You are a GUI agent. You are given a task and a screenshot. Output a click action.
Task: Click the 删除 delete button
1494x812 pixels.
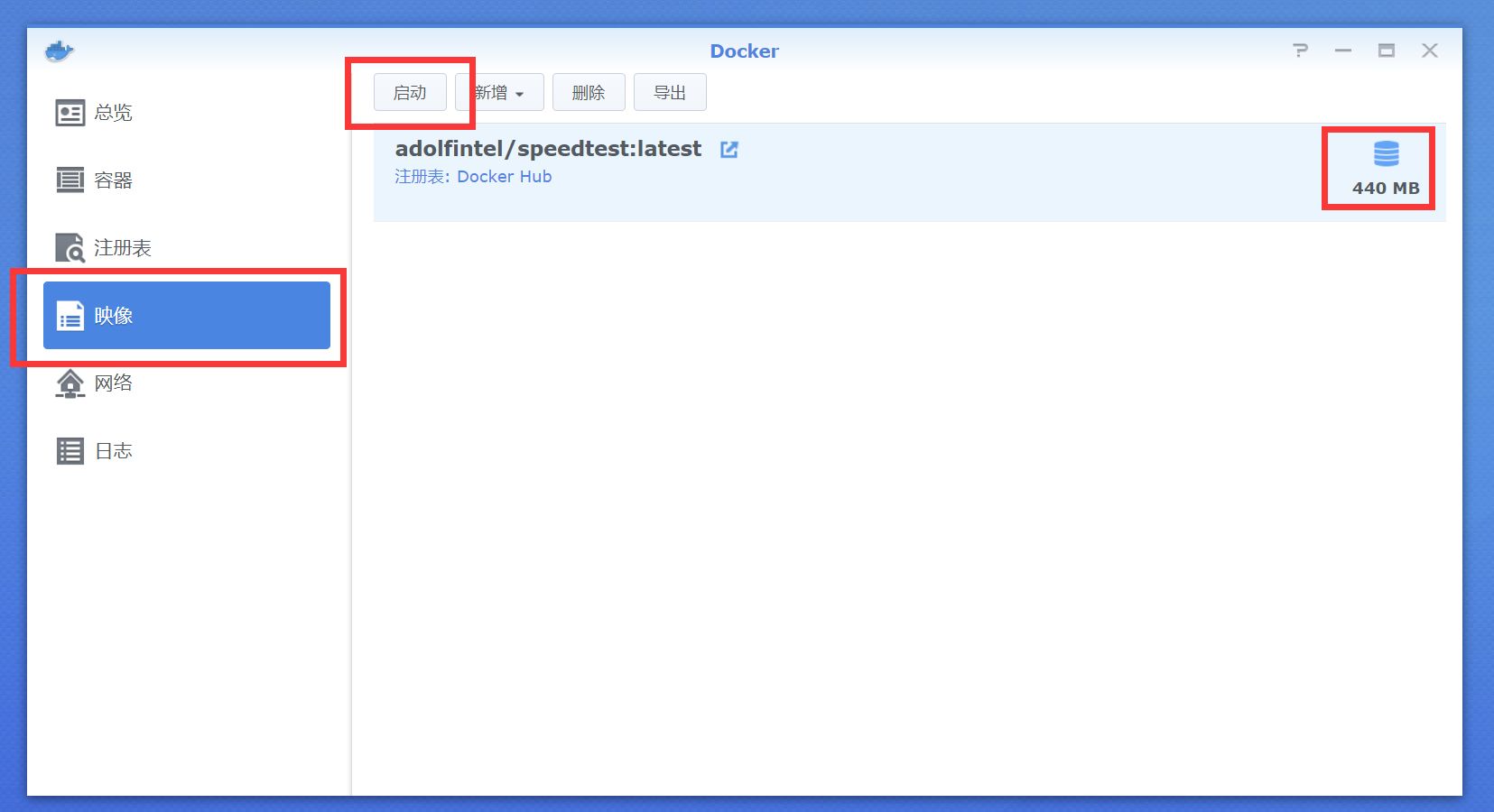[589, 93]
